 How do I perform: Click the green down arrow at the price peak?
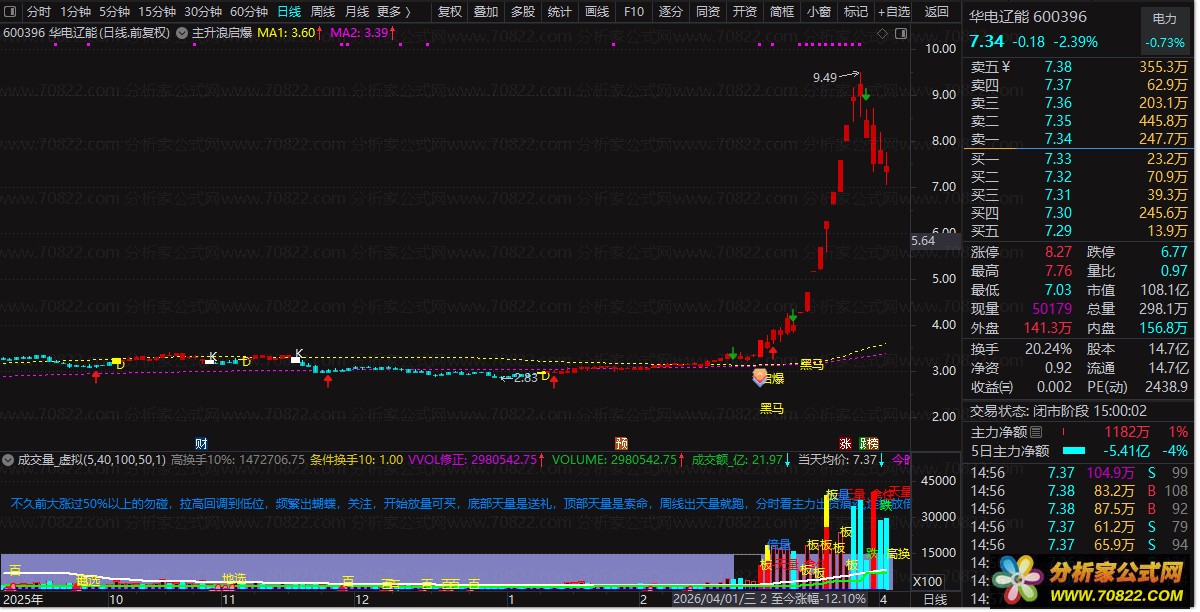point(865,96)
